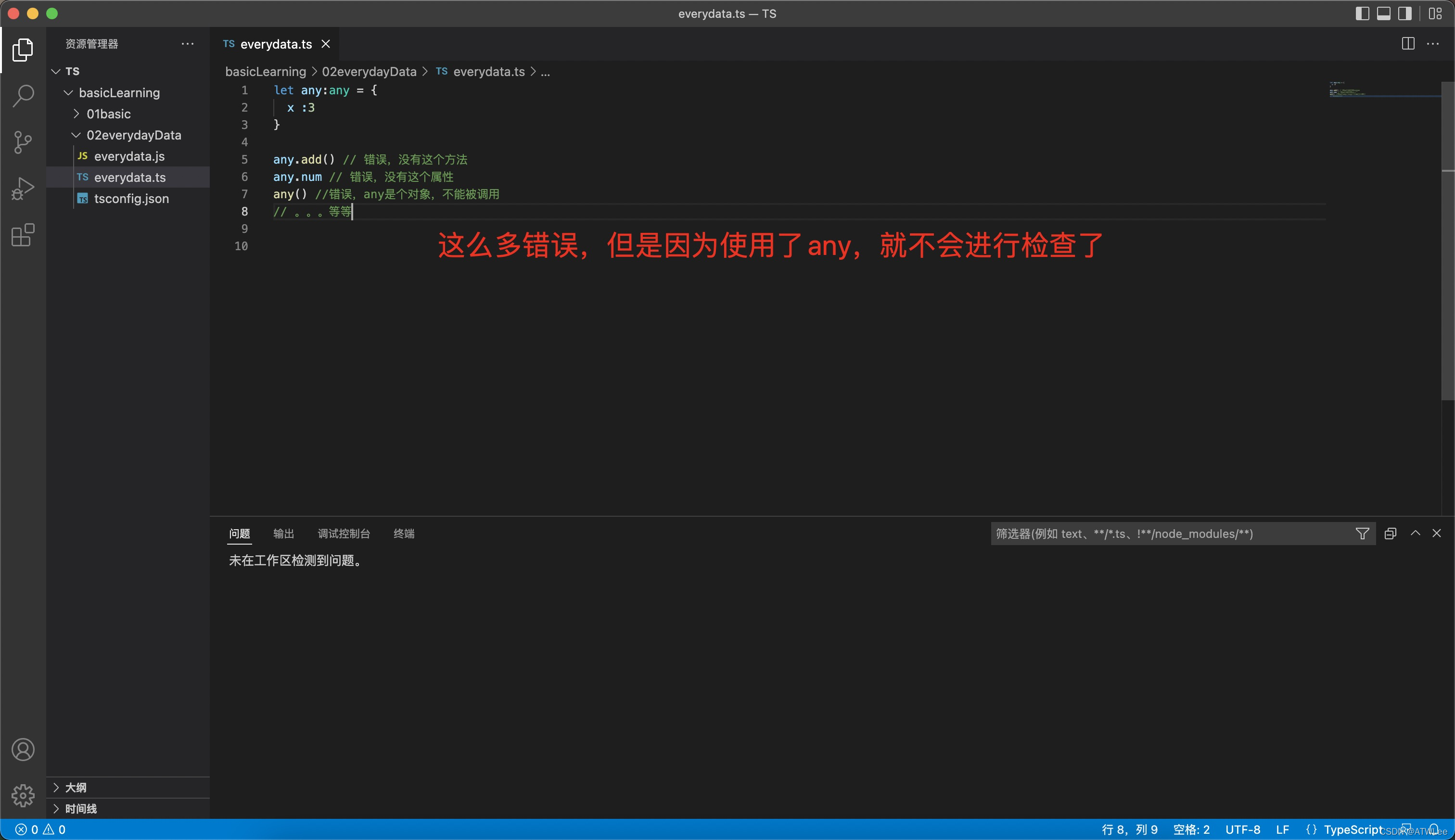The width and height of the screenshot is (1455, 840).
Task: Click errors and warnings count in status bar
Action: [40, 829]
